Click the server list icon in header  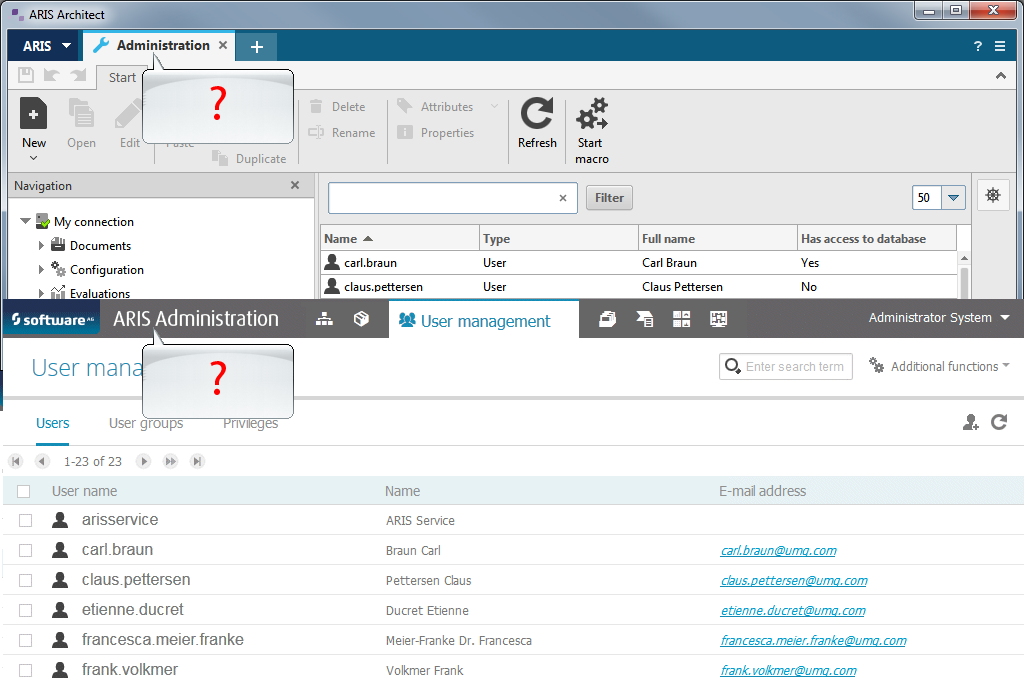[645, 319]
